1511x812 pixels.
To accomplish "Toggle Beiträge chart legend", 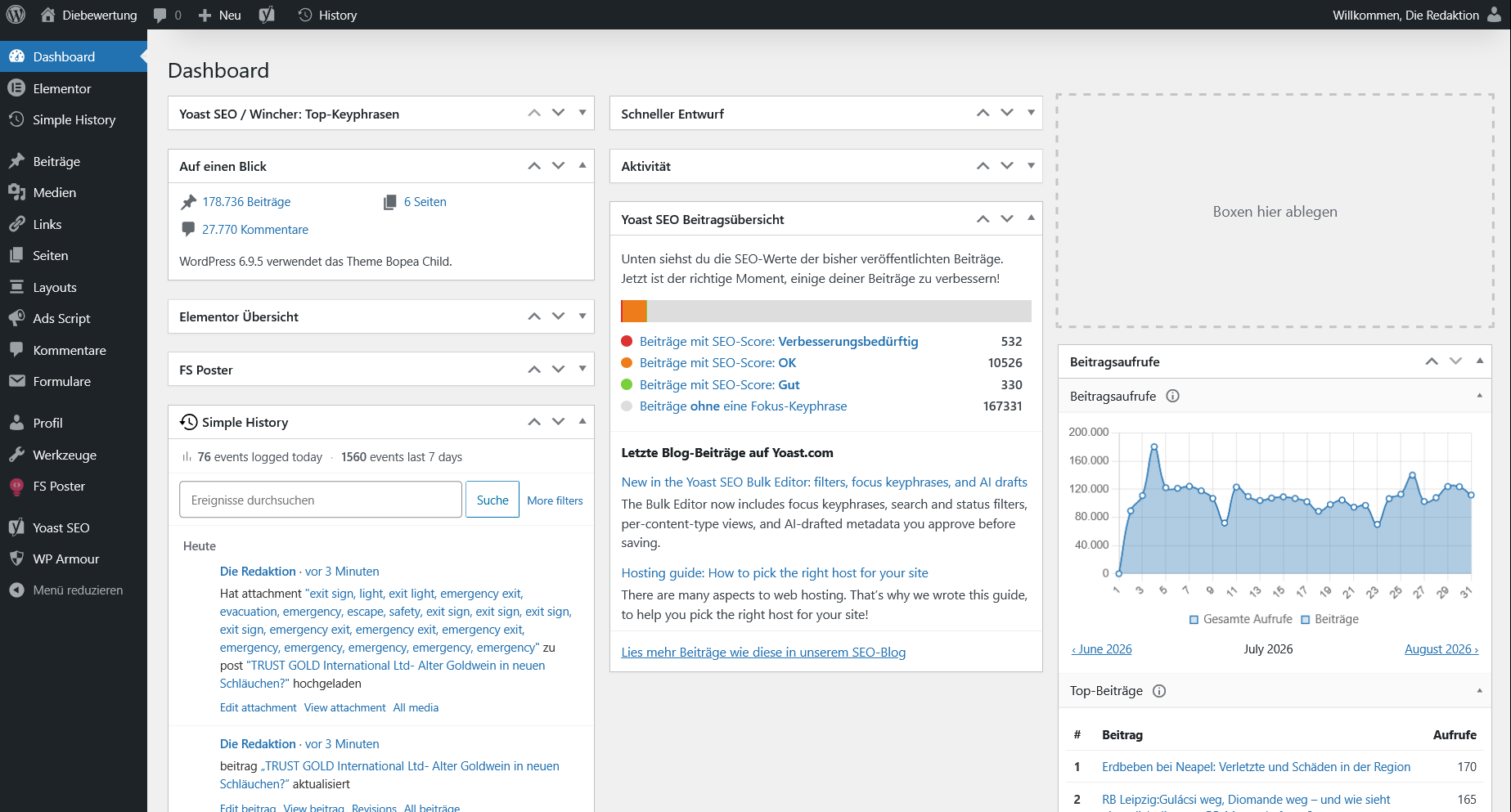I will pyautogui.click(x=1330, y=619).
